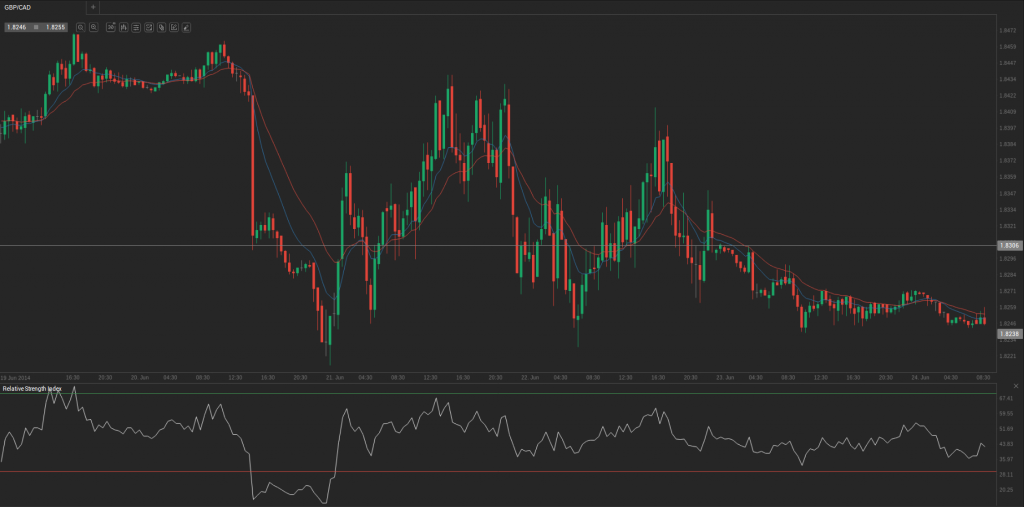Click the small square between the prices

point(36,27)
